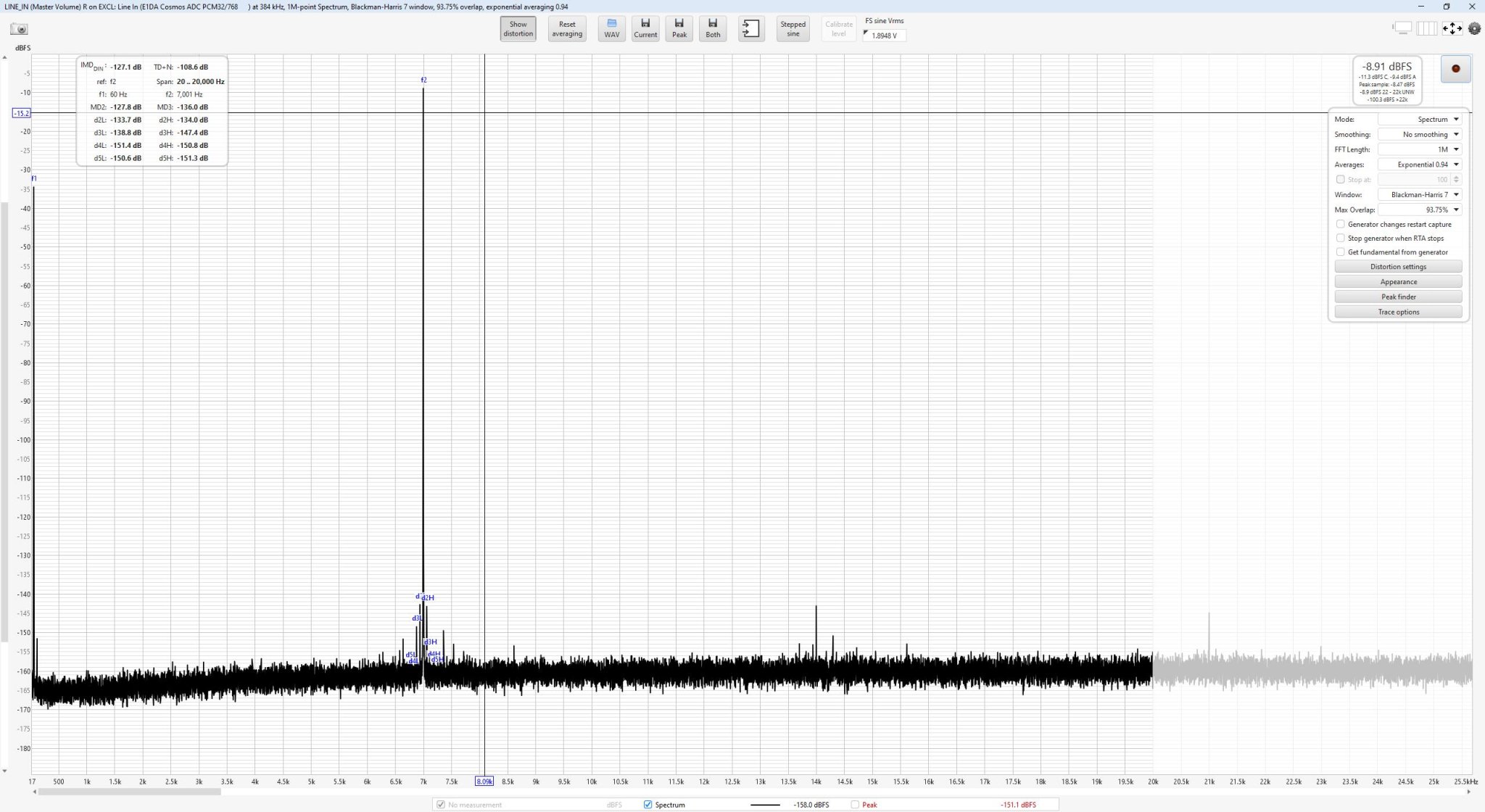Open the Smoothing dropdown
1485x812 pixels.
[1420, 135]
